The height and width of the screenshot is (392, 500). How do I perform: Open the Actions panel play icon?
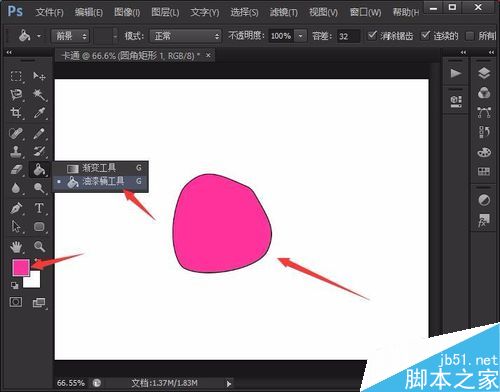click(x=456, y=73)
